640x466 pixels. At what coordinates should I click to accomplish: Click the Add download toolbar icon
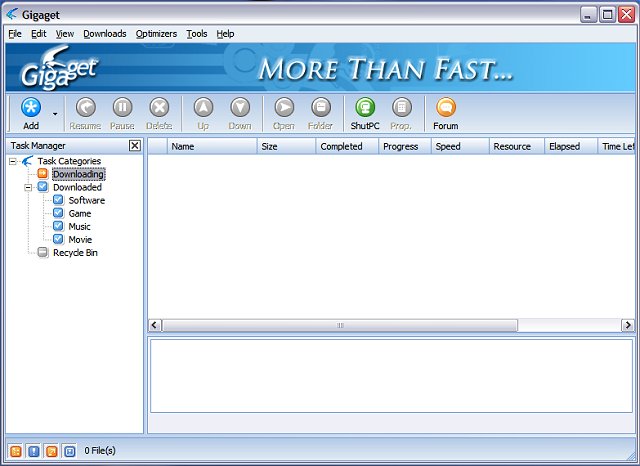pos(31,108)
